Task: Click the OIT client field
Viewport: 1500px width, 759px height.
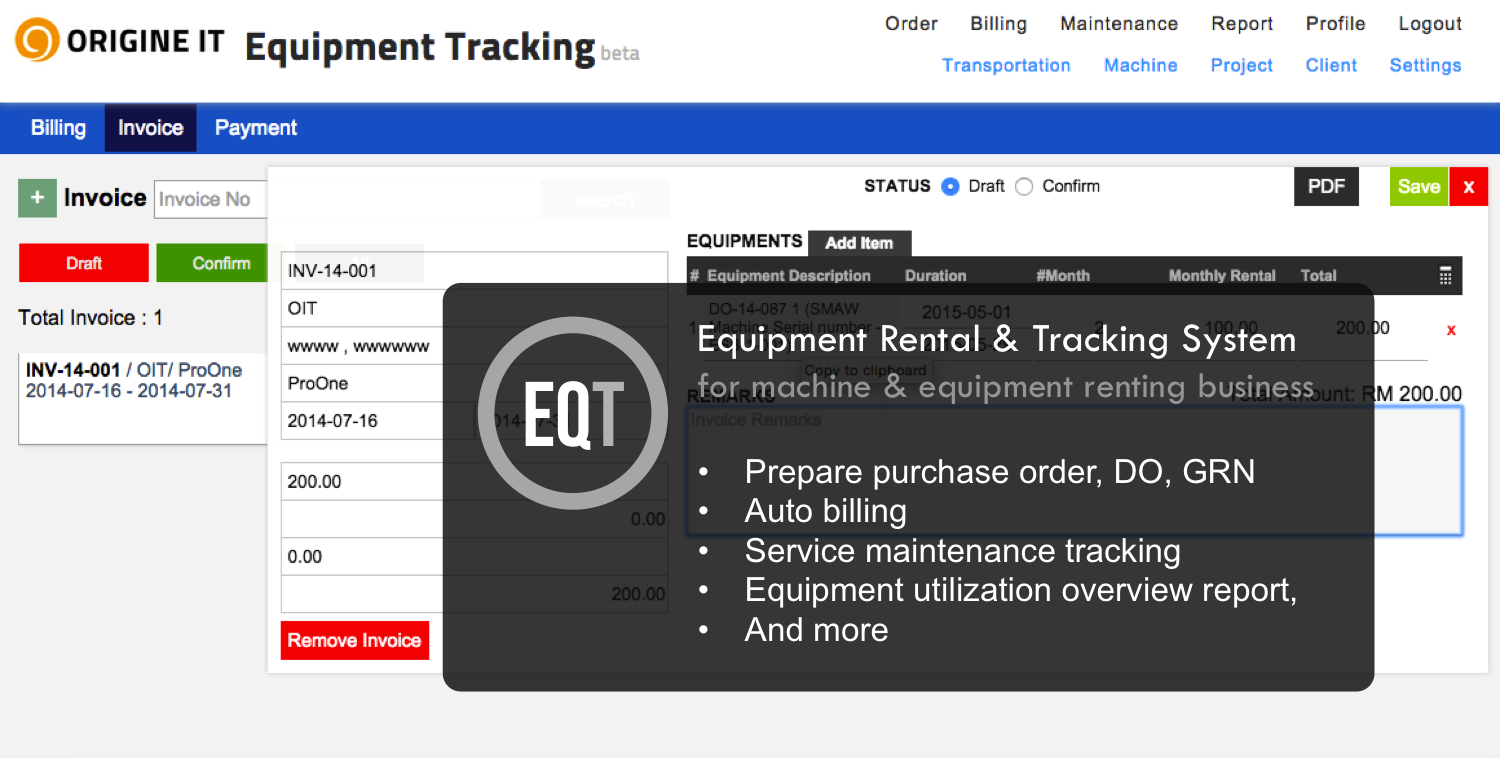Action: [x=474, y=308]
